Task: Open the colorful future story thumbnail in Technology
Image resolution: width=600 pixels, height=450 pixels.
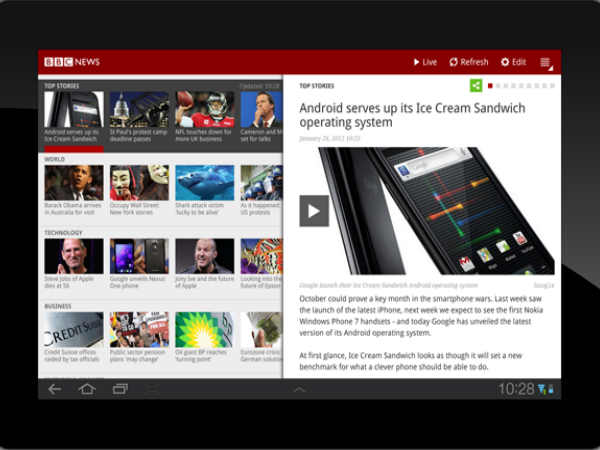Action: pos(261,256)
